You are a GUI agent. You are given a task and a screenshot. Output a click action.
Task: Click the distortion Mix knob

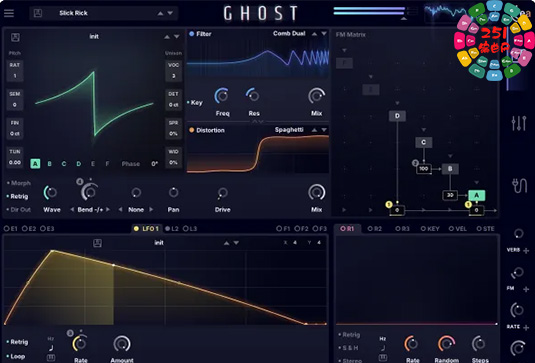point(316,193)
